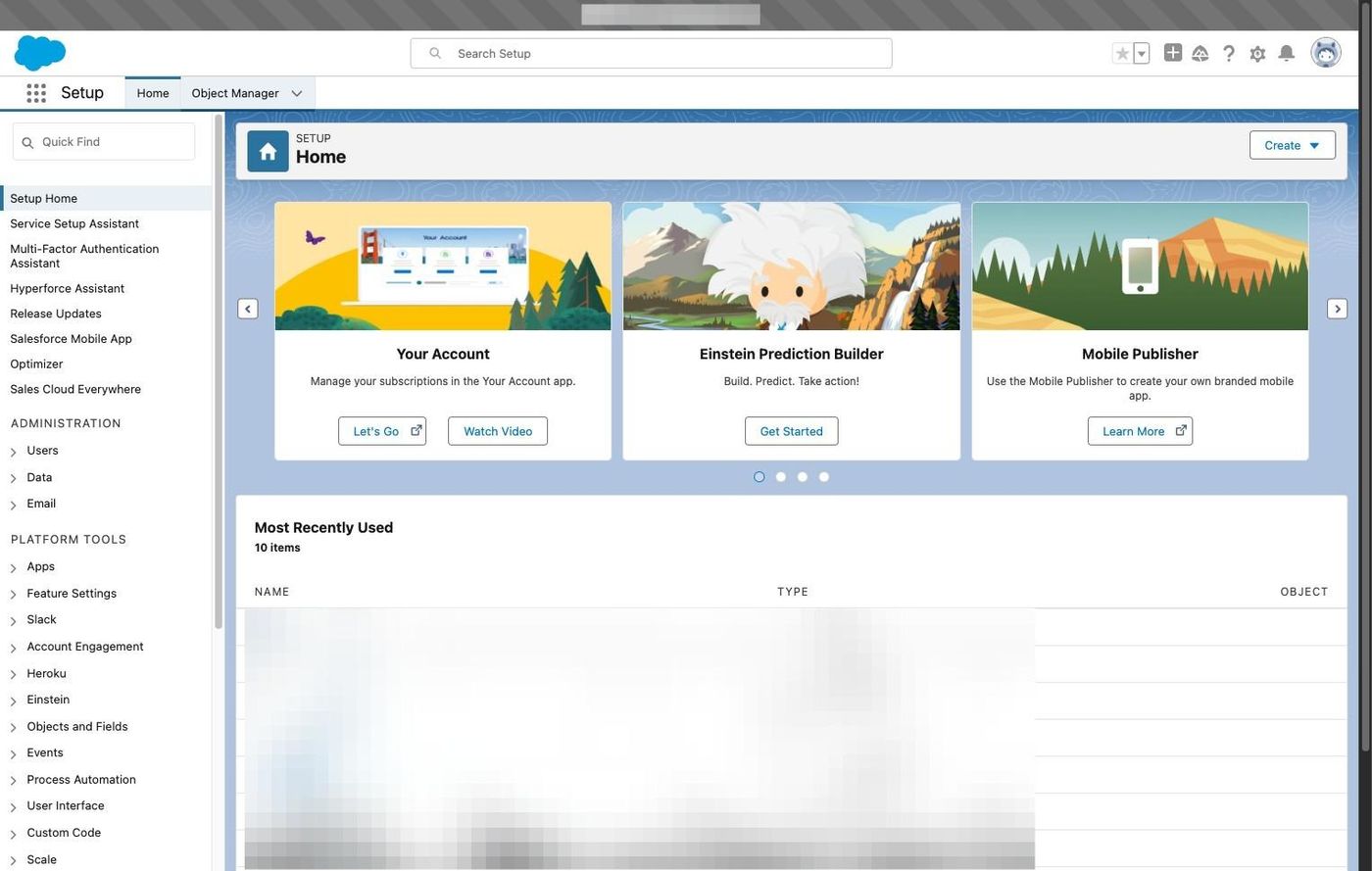The height and width of the screenshot is (871, 1372).
Task: Click the NAME column header
Action: pos(271,592)
